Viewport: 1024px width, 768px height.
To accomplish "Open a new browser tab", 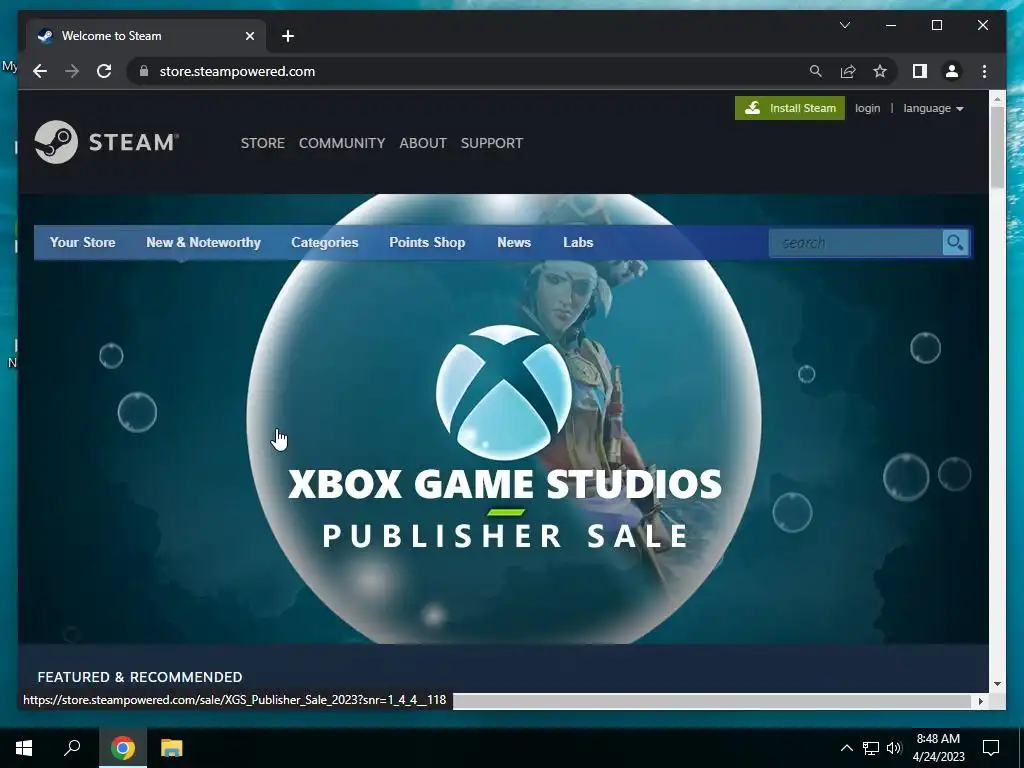I will 288,36.
